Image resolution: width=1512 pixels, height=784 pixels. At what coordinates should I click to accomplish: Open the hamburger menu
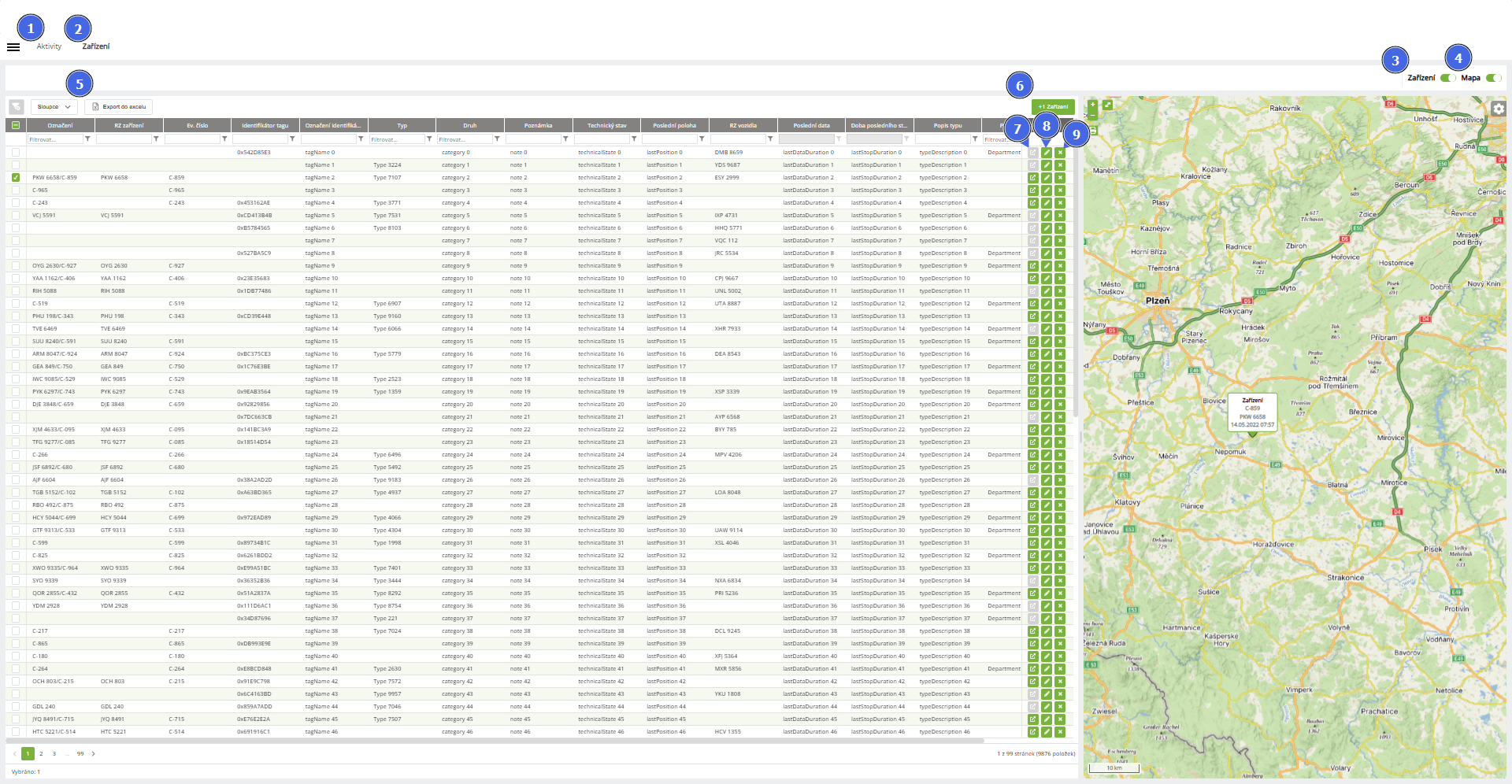[13, 47]
